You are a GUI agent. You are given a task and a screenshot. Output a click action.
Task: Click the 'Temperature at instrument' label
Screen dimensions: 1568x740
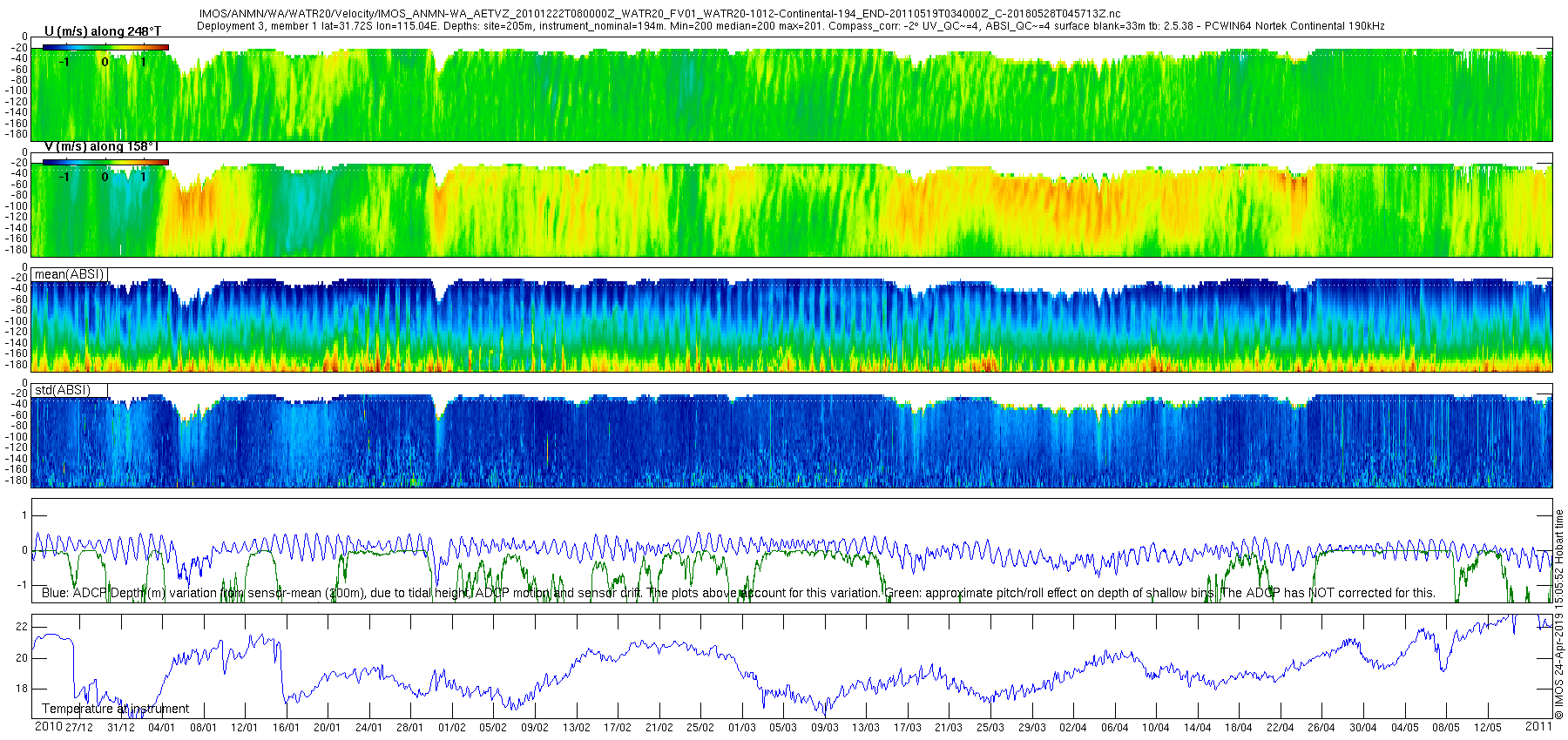115,709
